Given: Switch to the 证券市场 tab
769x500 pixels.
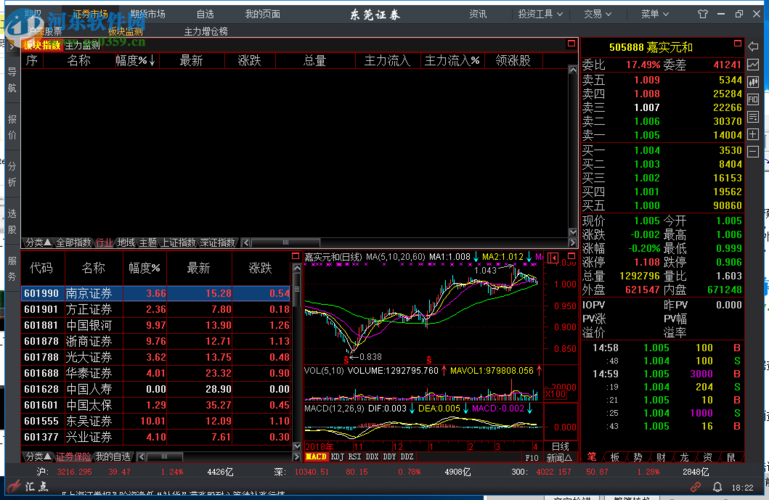Looking at the screenshot, I should pyautogui.click(x=90, y=14).
